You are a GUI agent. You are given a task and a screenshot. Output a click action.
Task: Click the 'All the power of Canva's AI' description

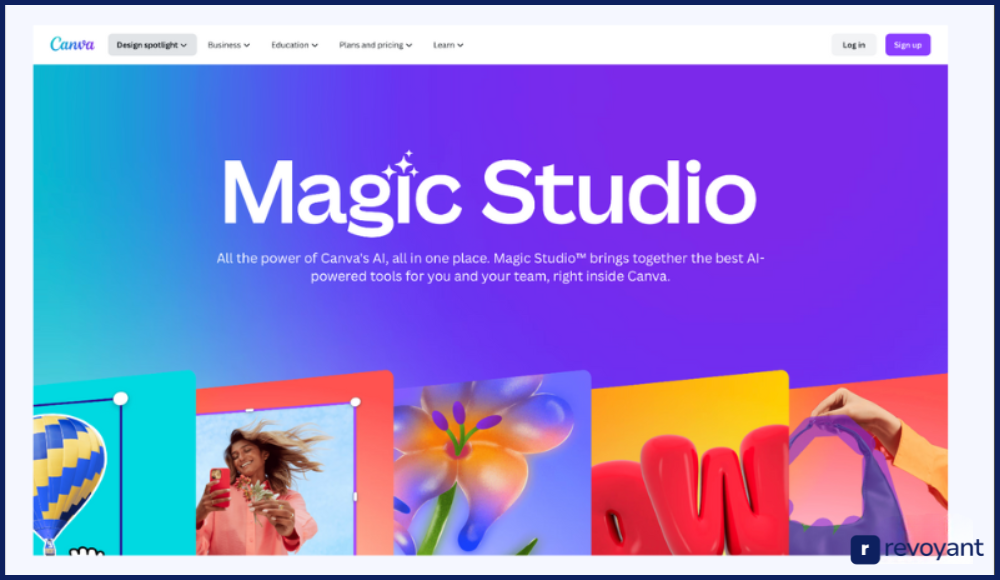490,267
